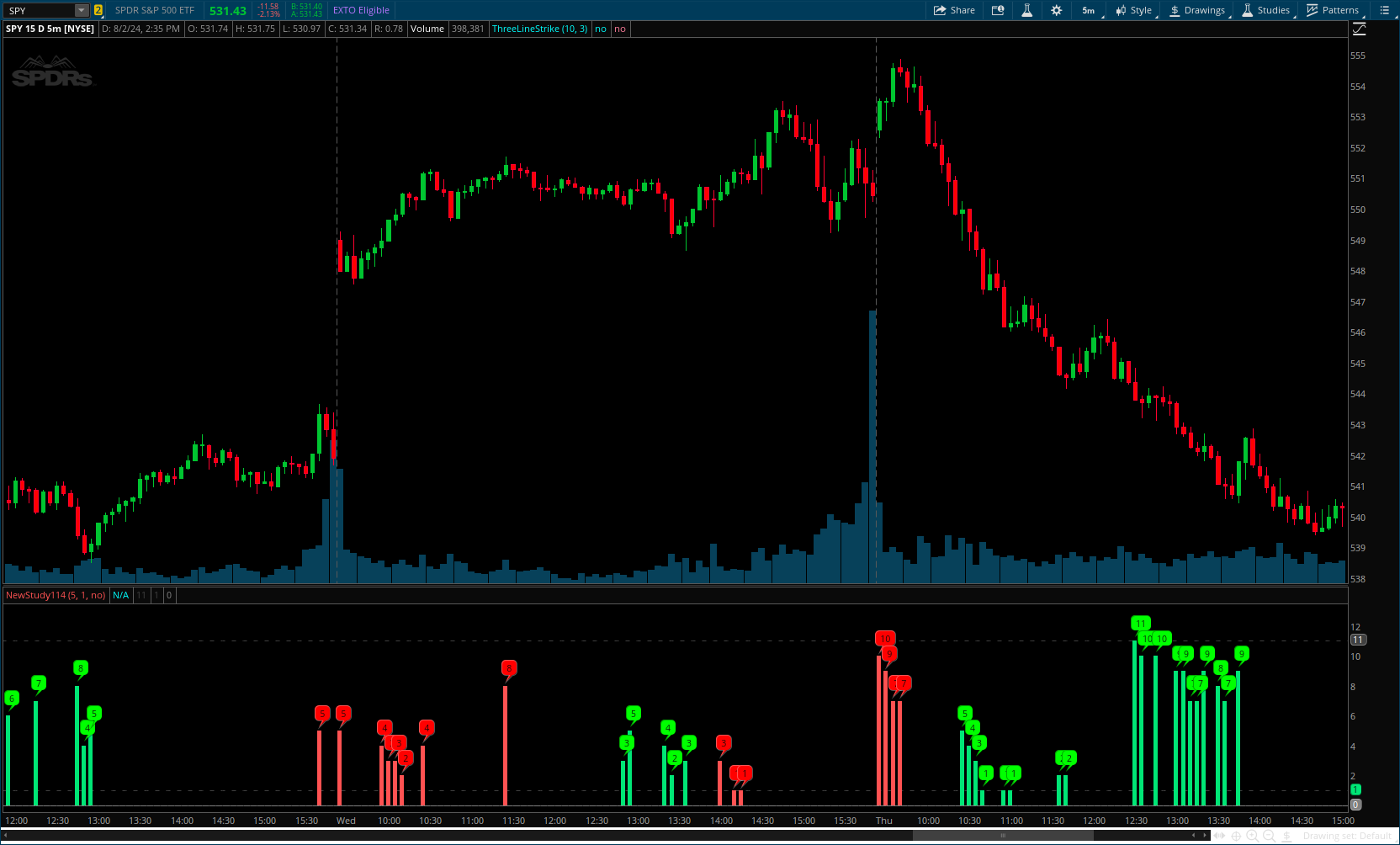Image resolution: width=1400 pixels, height=845 pixels.
Task: Click the EXTO Eligible link
Action: pyautogui.click(x=361, y=10)
